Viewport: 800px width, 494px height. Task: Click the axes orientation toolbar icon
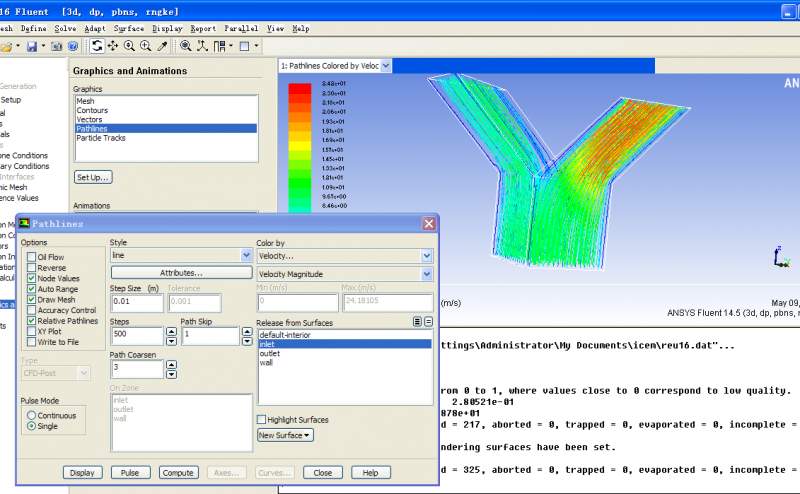tap(203, 46)
